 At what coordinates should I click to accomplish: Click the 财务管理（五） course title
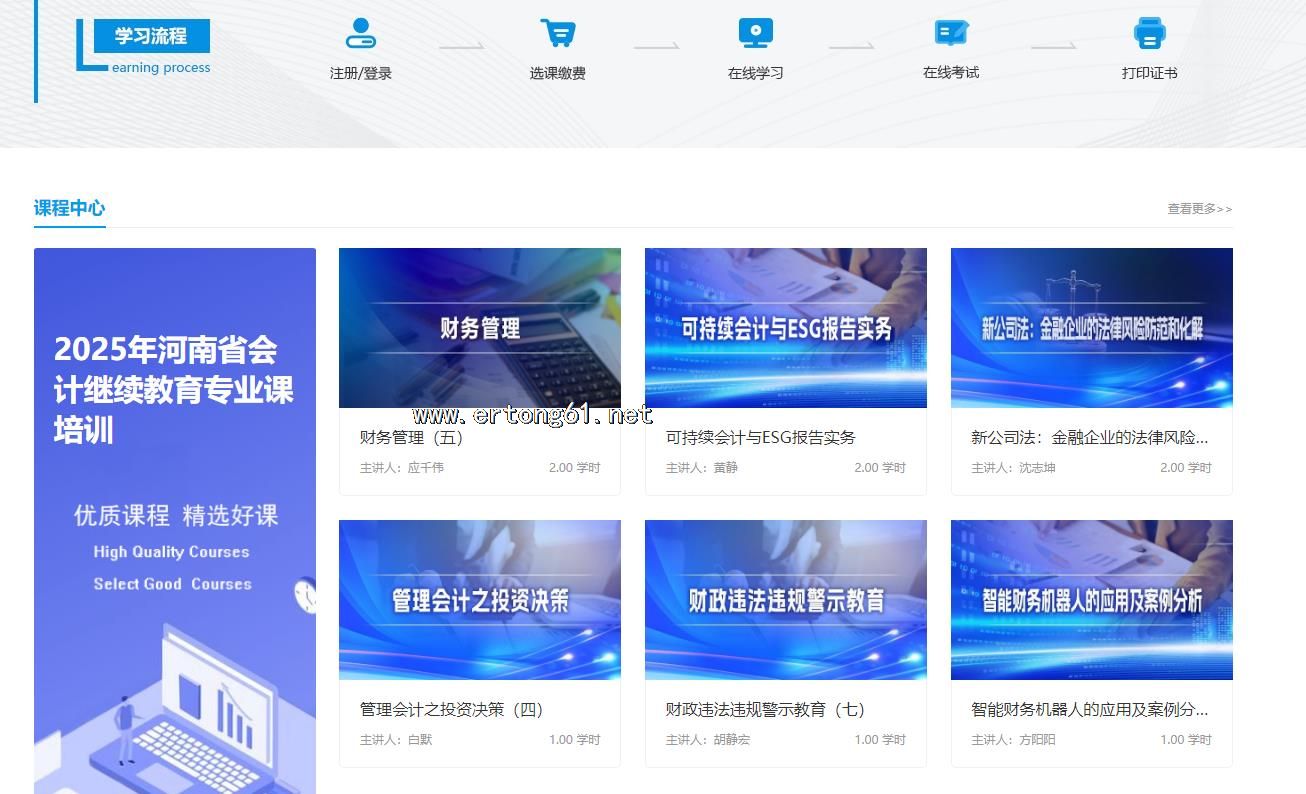[412, 438]
